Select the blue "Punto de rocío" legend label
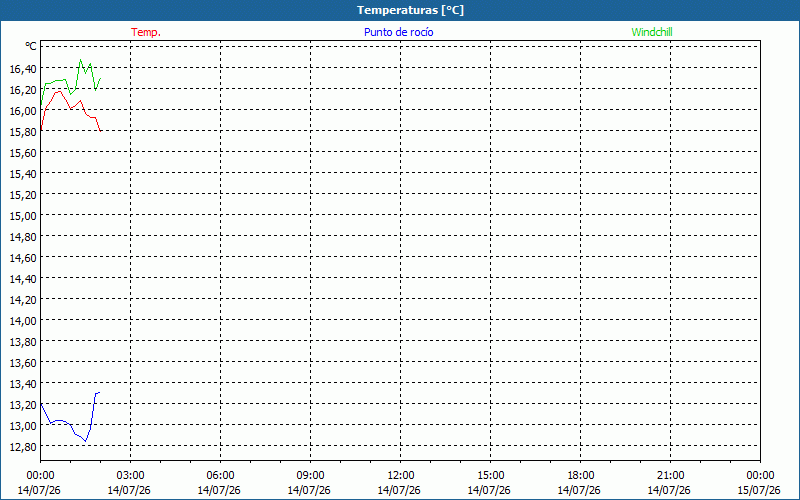 point(398,32)
